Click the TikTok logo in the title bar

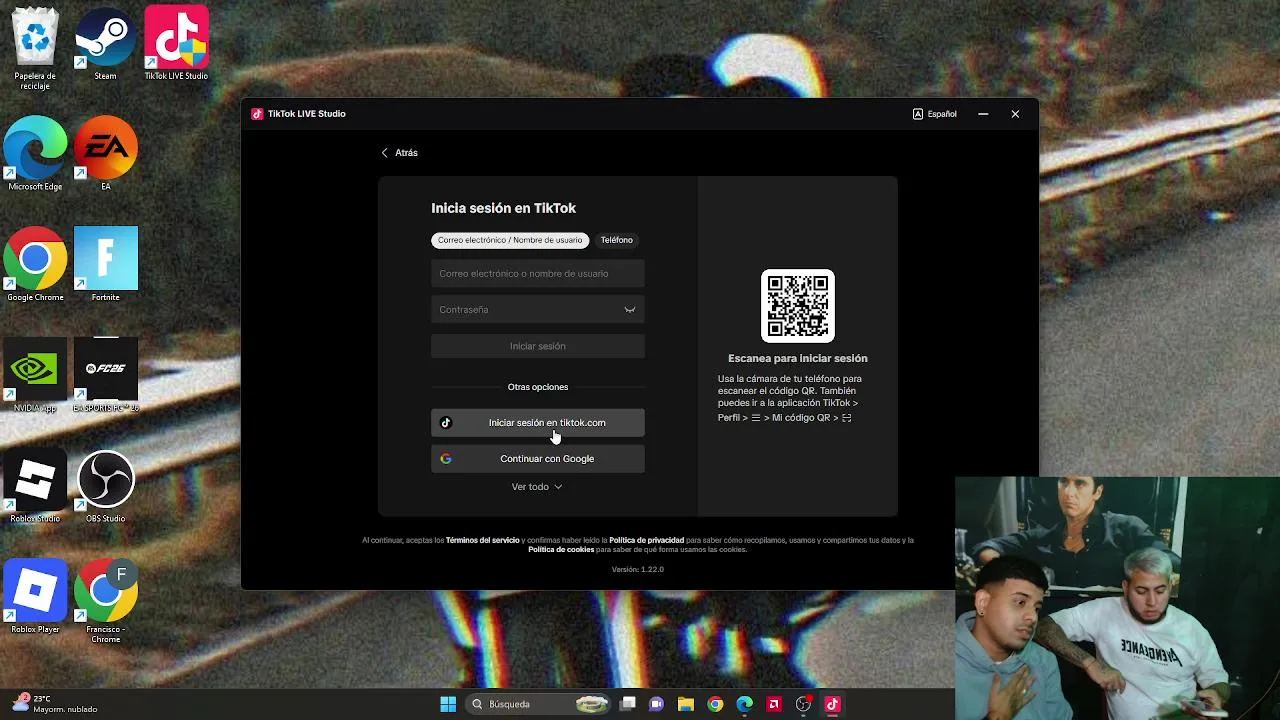(257, 114)
